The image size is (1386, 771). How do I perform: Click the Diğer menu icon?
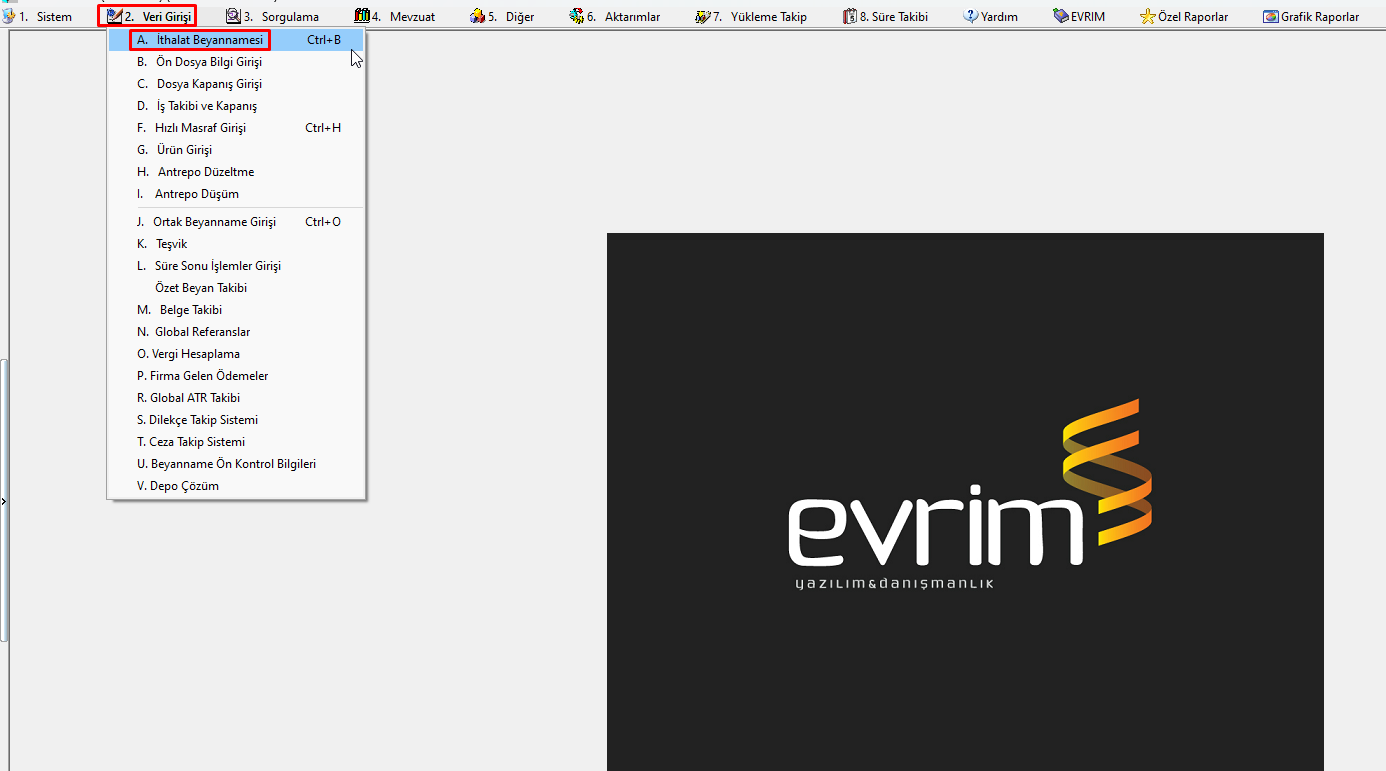478,16
